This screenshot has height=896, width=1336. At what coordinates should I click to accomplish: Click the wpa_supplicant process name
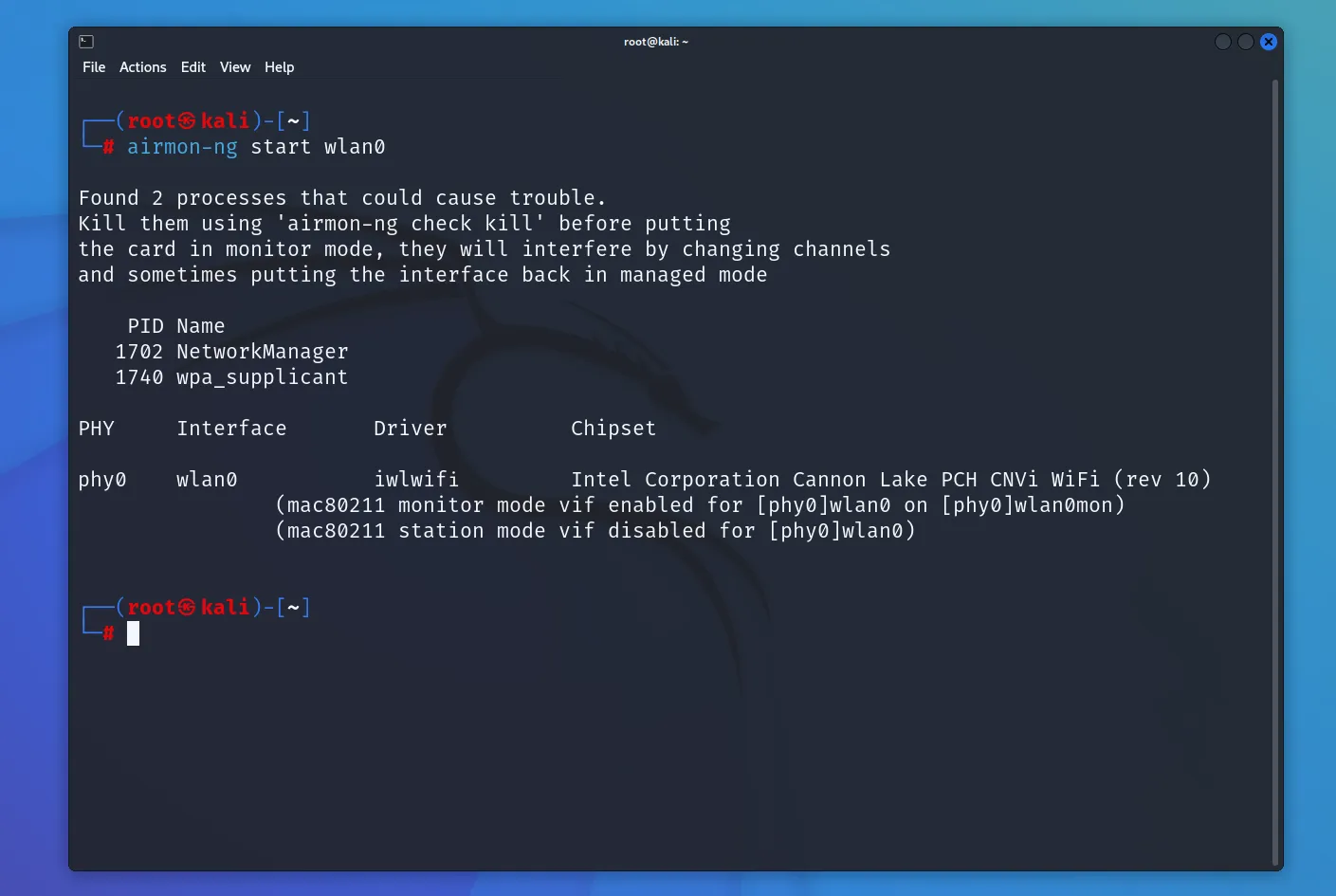pos(262,376)
